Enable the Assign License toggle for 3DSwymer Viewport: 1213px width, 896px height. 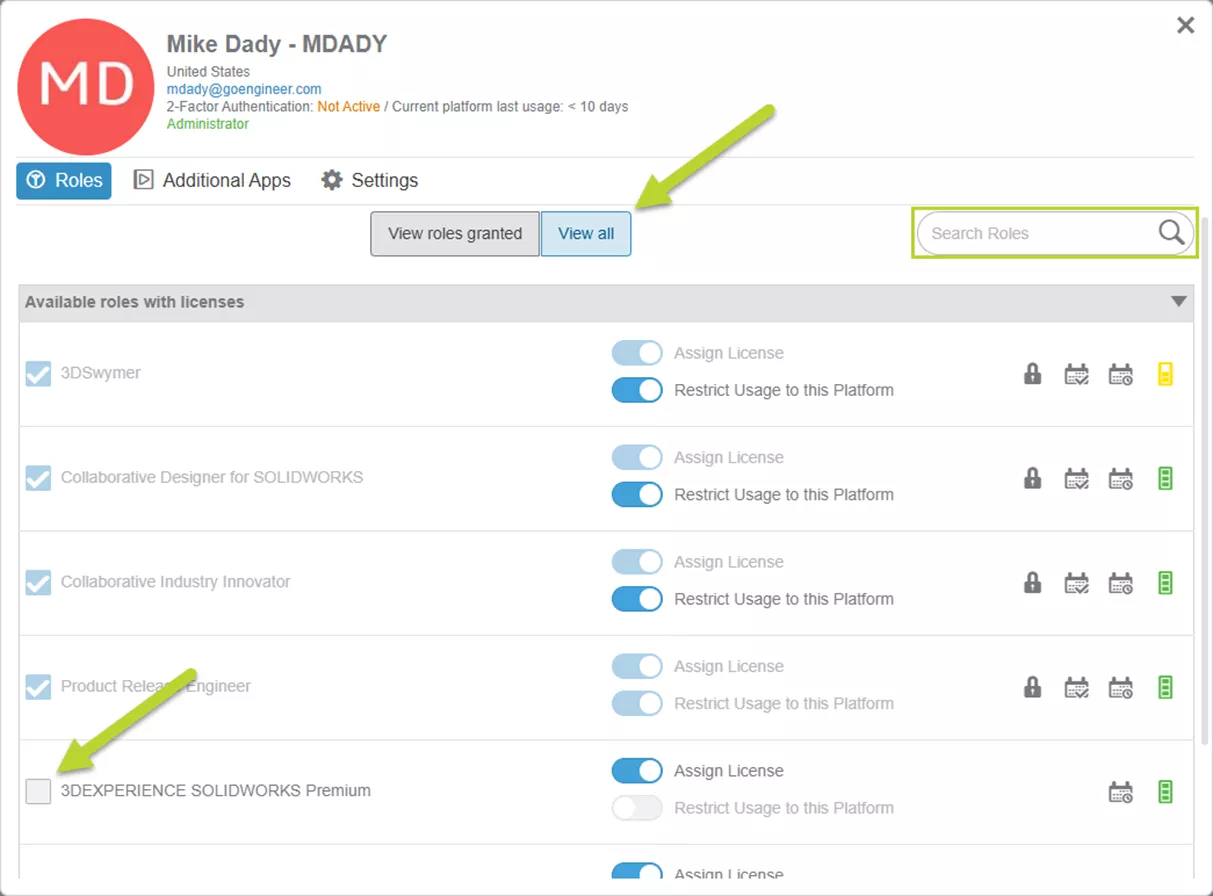[637, 352]
